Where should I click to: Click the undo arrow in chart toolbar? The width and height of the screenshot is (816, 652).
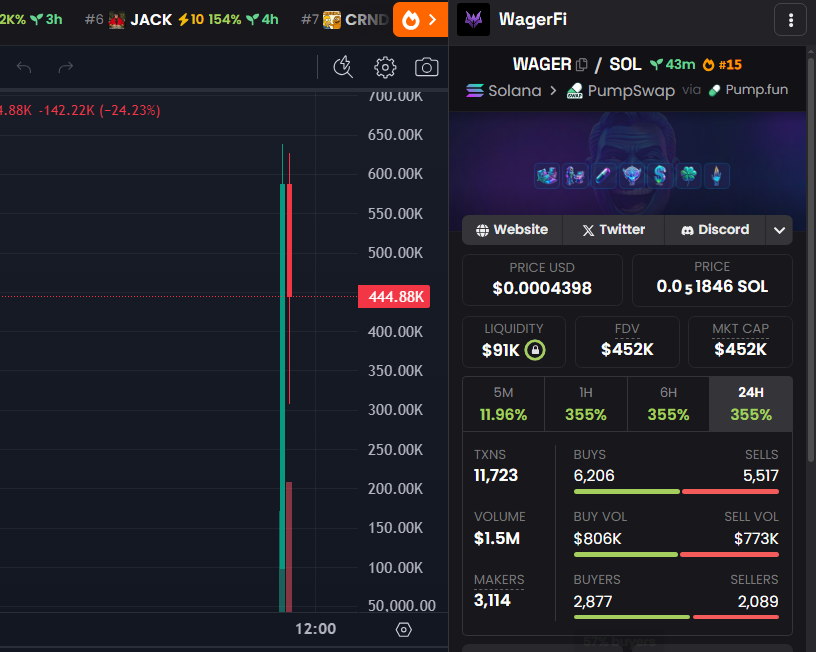coord(24,67)
